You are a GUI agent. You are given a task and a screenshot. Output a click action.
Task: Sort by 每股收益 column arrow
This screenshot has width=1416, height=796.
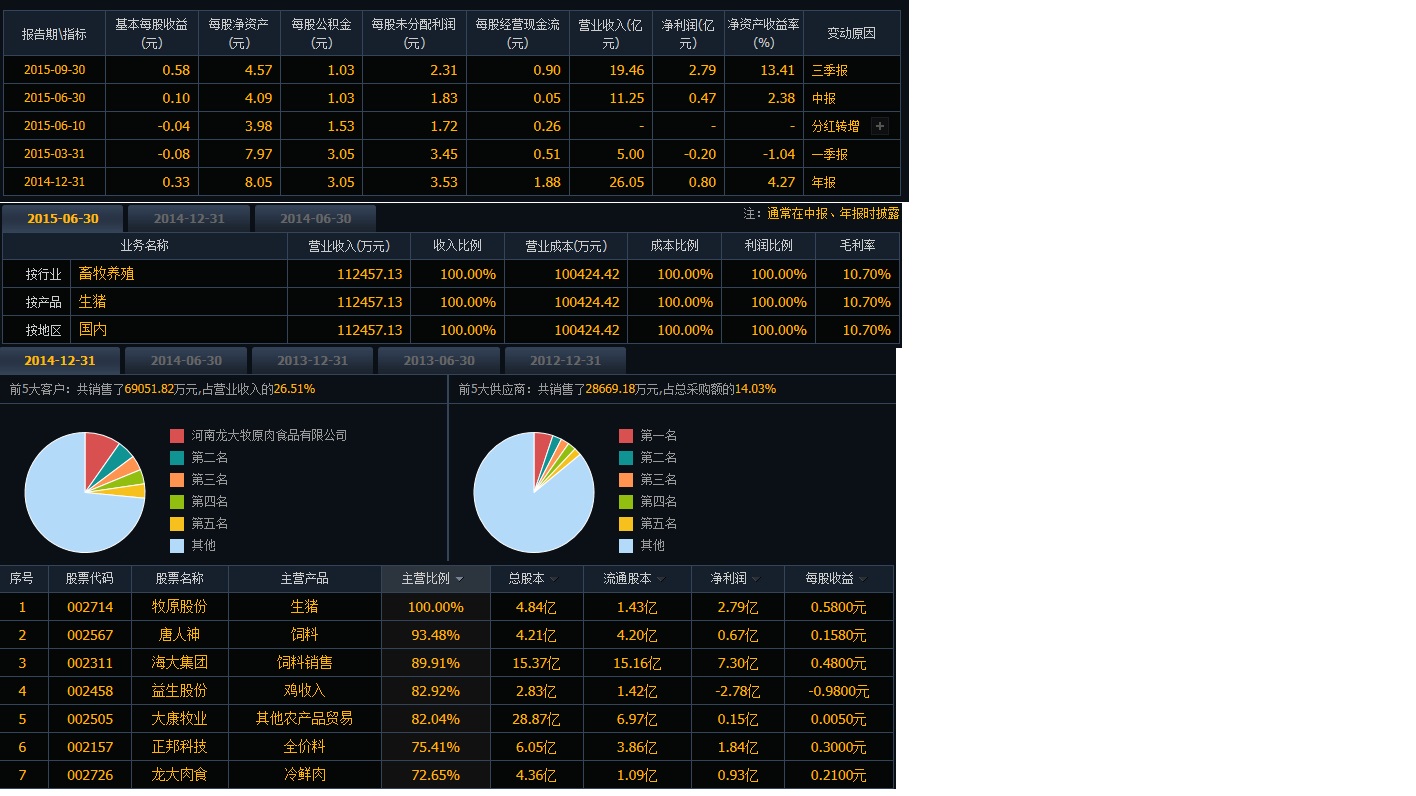[862, 579]
